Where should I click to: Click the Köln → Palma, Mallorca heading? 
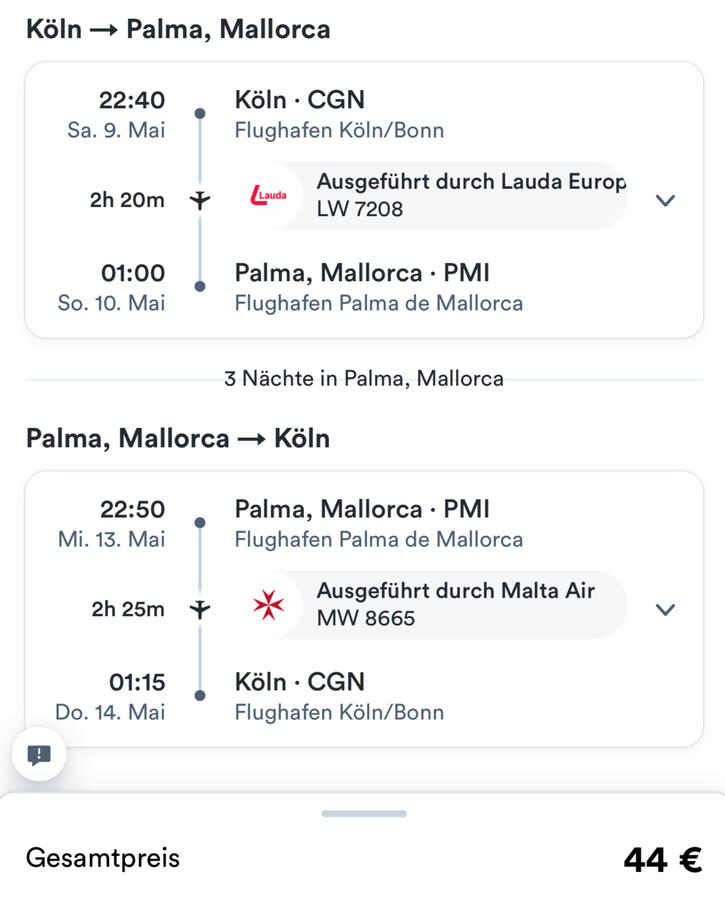coord(178,29)
